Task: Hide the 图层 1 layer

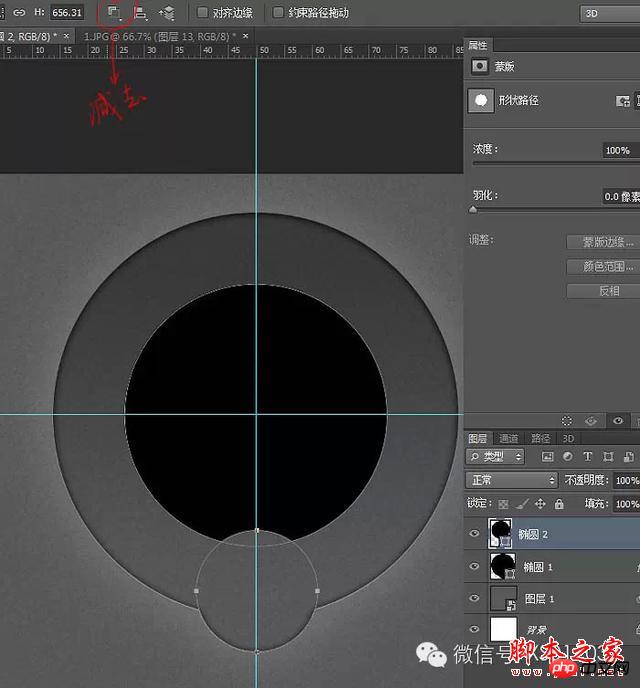Action: 474,598
